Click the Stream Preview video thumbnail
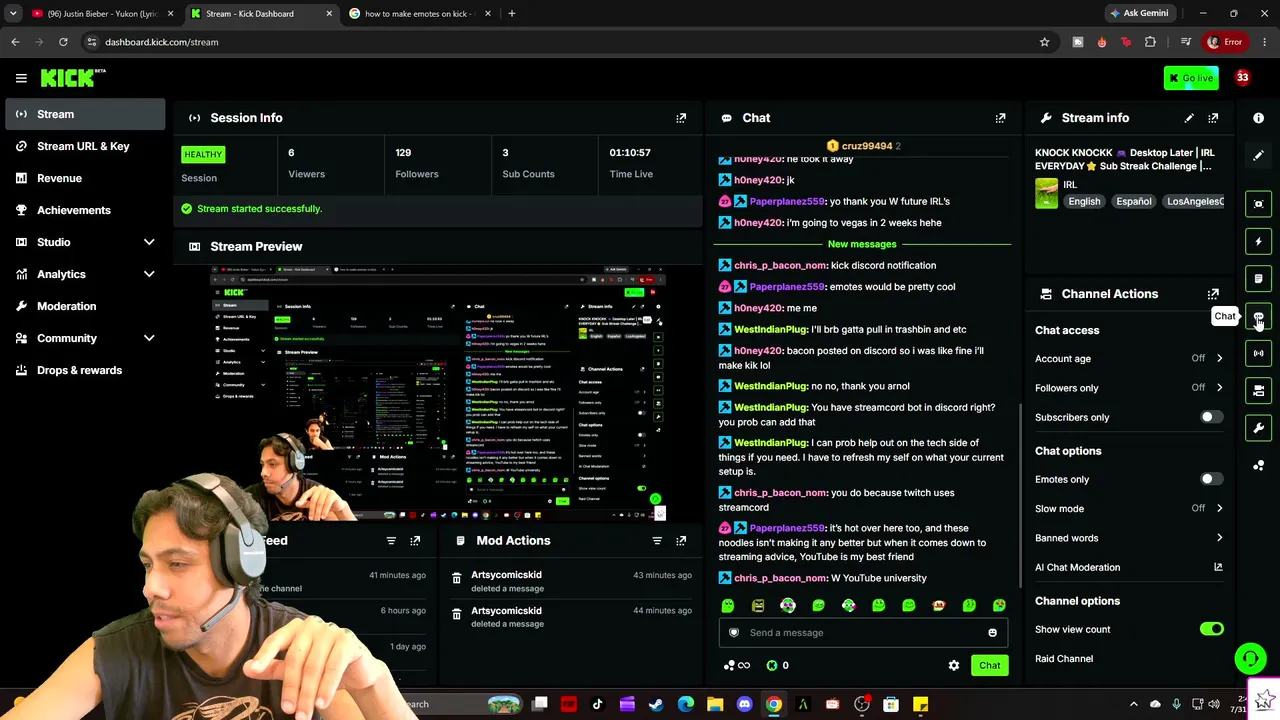Screen dimensions: 1280x720 pyautogui.click(x=438, y=393)
